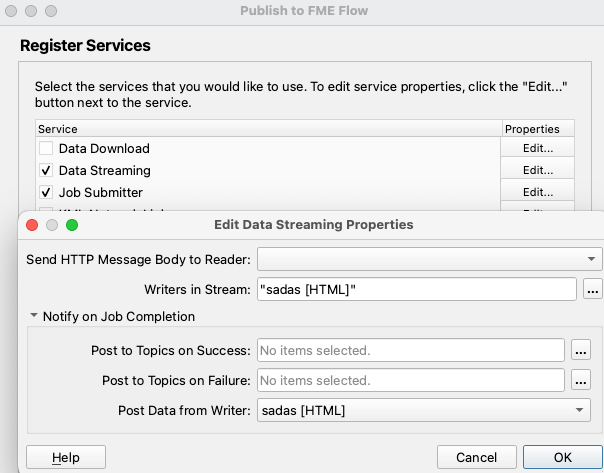The image size is (604, 473).
Task: Select the Job Submitter row label
Action: point(101,192)
